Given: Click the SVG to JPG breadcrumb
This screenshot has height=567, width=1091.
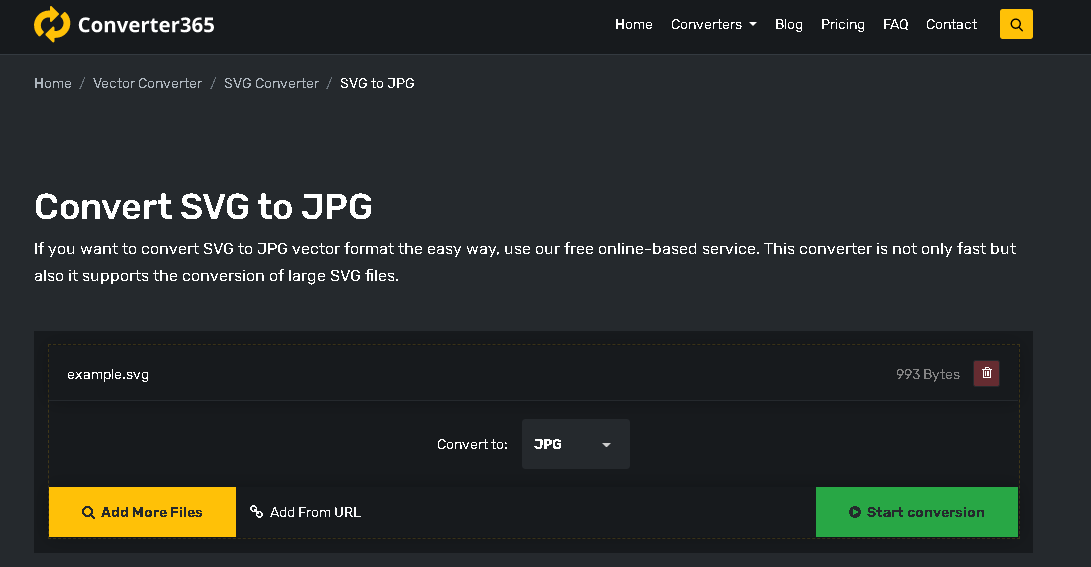Looking at the screenshot, I should [x=377, y=84].
